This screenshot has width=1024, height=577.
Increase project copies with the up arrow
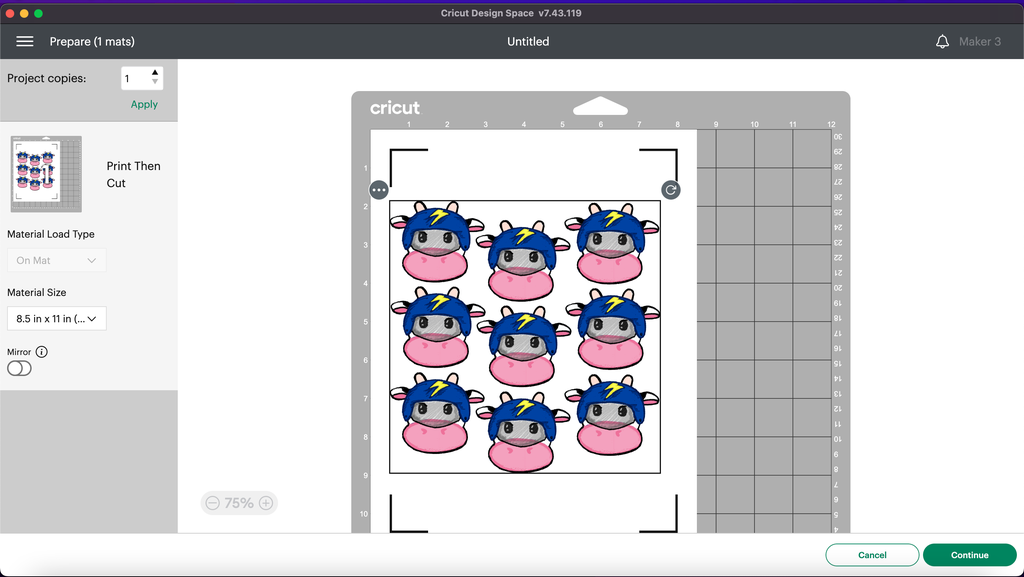pos(155,73)
